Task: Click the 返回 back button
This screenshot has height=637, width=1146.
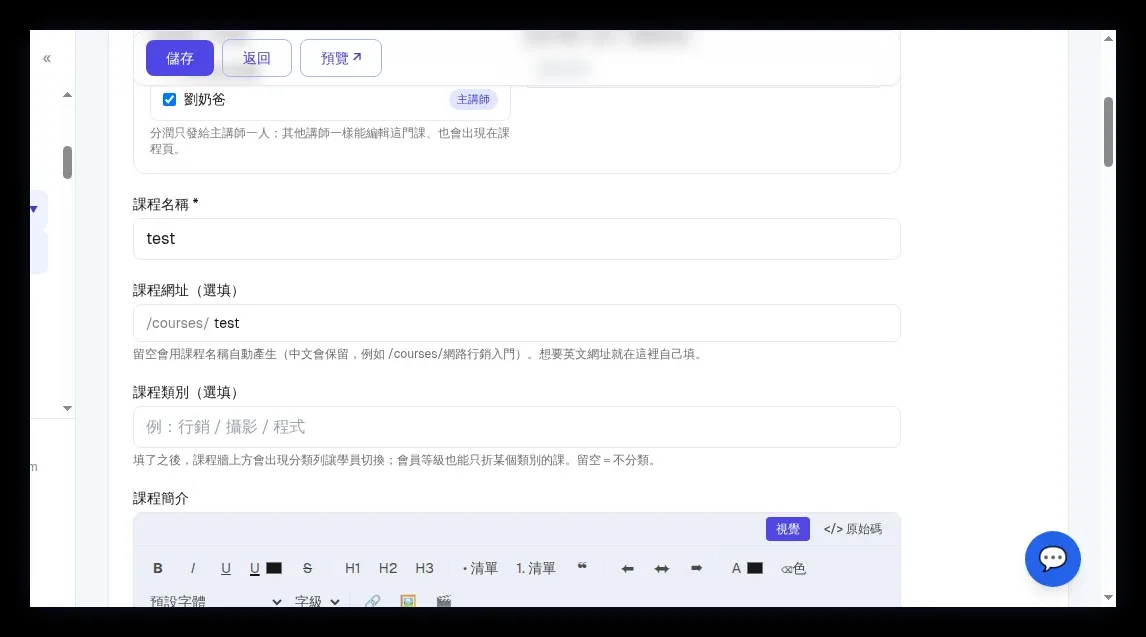Action: tap(257, 58)
